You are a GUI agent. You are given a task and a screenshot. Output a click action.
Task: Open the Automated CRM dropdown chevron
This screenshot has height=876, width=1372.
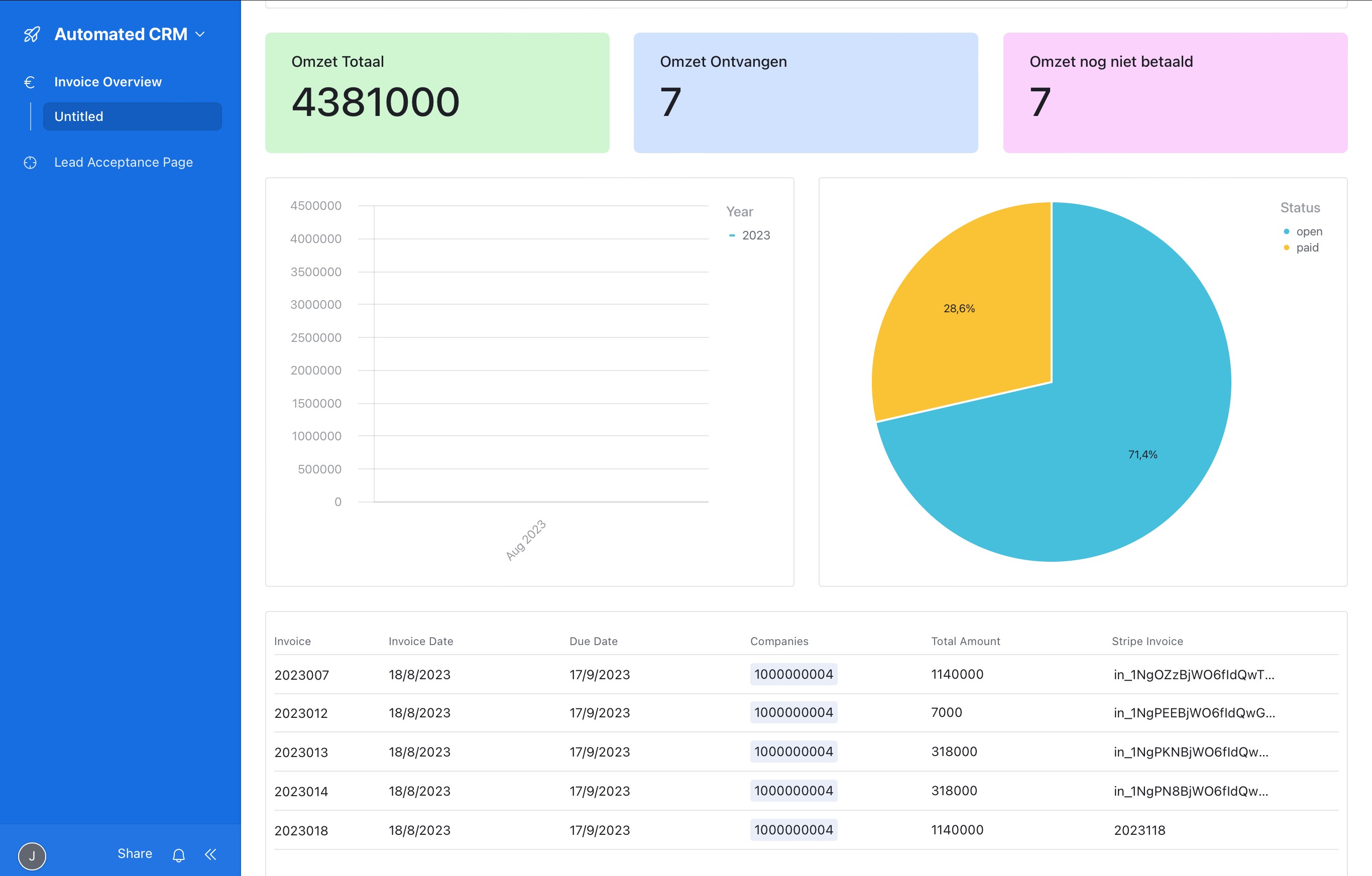(x=200, y=35)
